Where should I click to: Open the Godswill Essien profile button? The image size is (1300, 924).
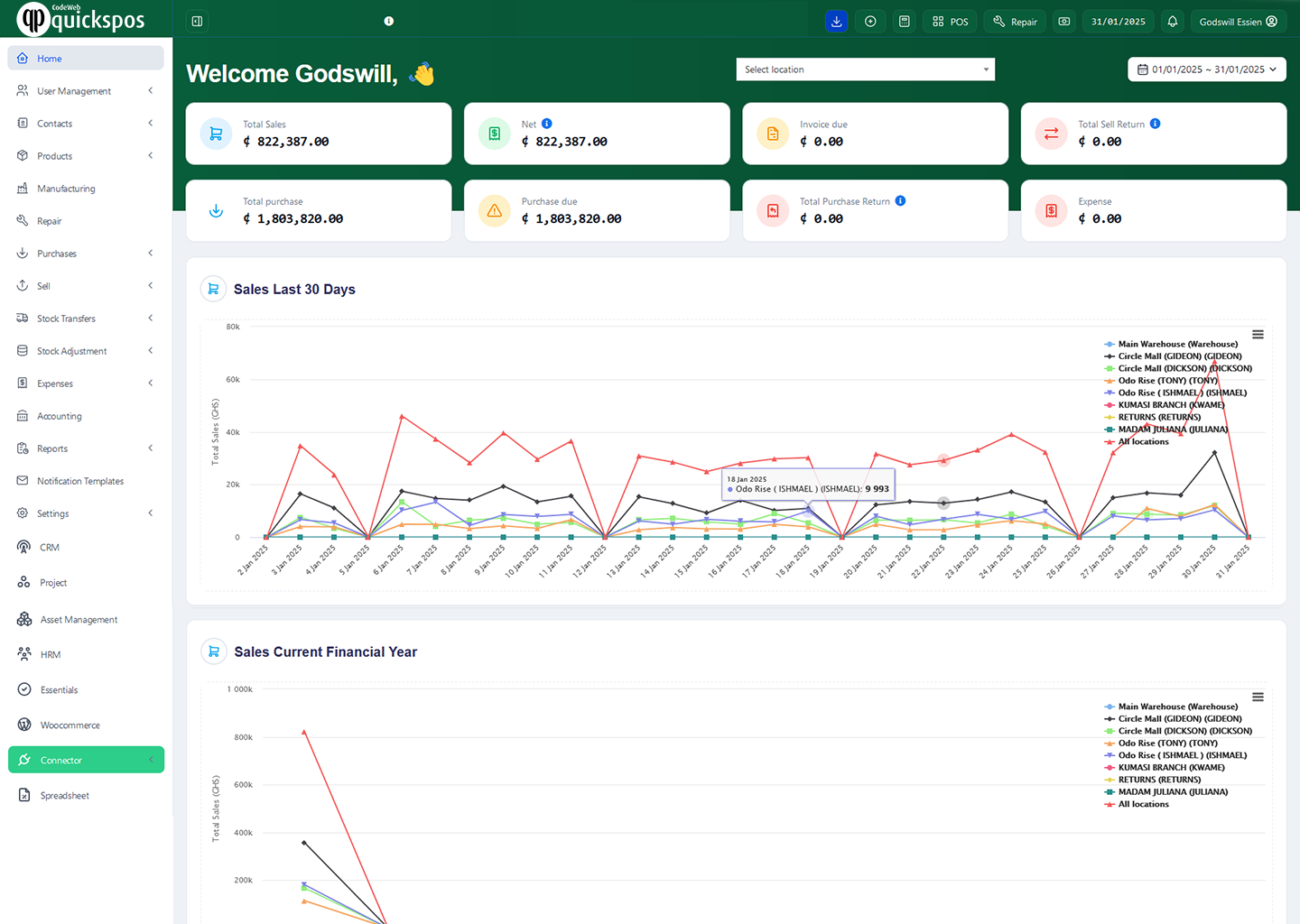pos(1238,22)
